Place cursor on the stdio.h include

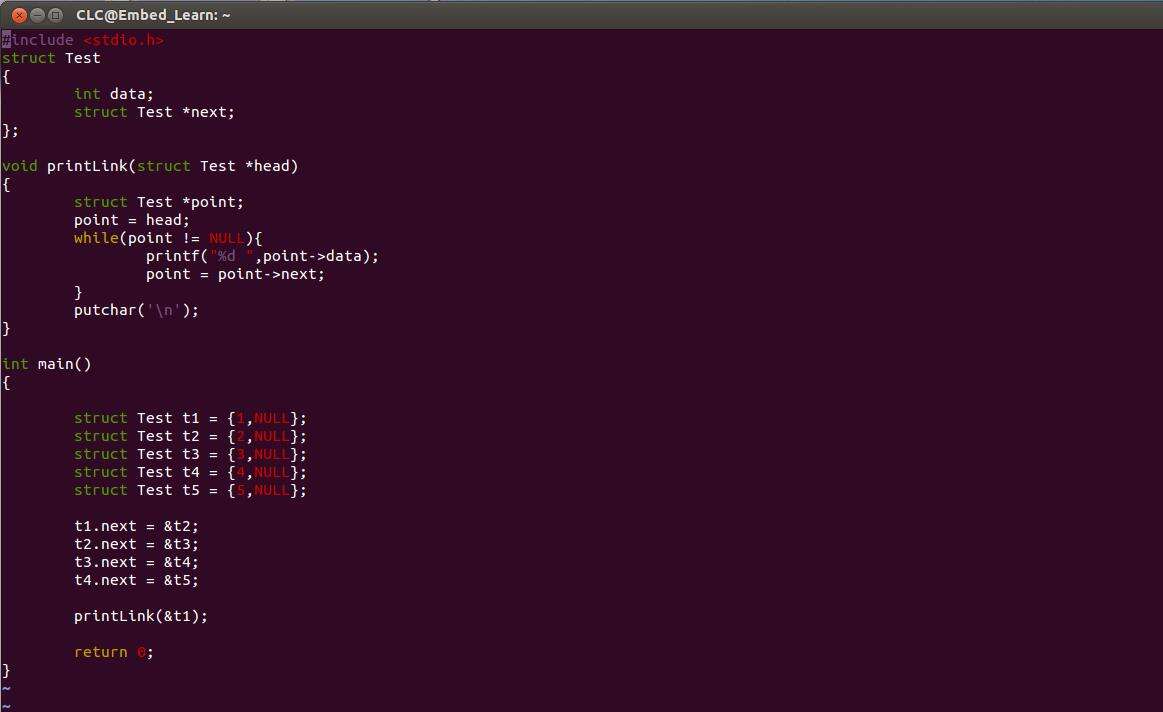pos(123,40)
